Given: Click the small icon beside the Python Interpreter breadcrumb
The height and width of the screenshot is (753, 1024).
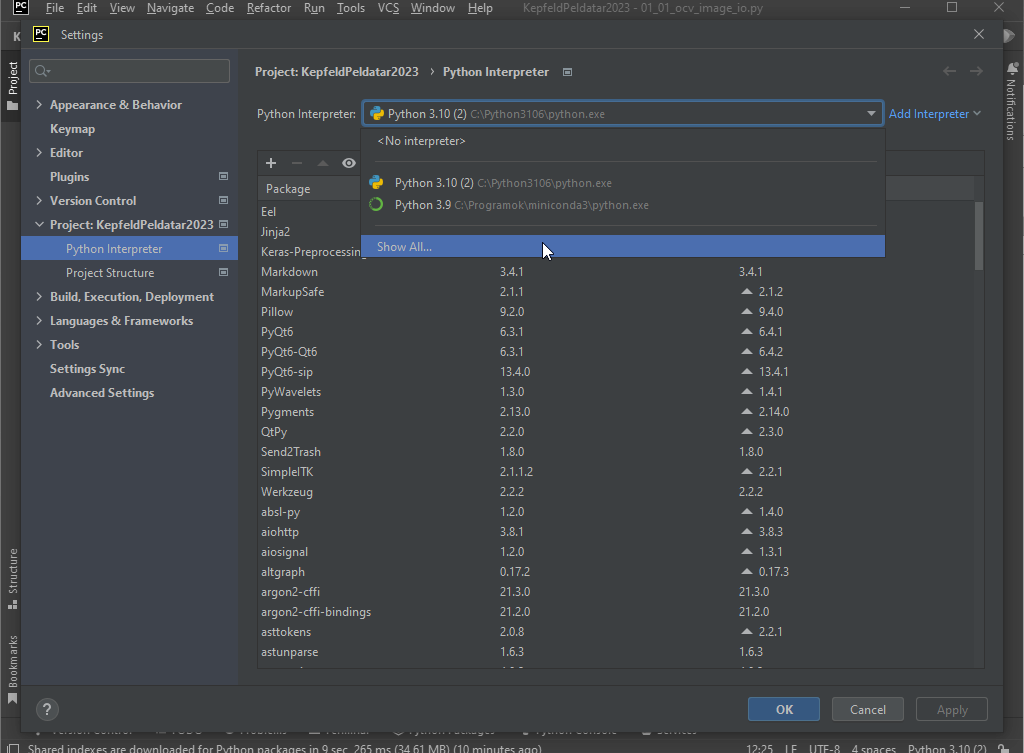Looking at the screenshot, I should pos(568,72).
